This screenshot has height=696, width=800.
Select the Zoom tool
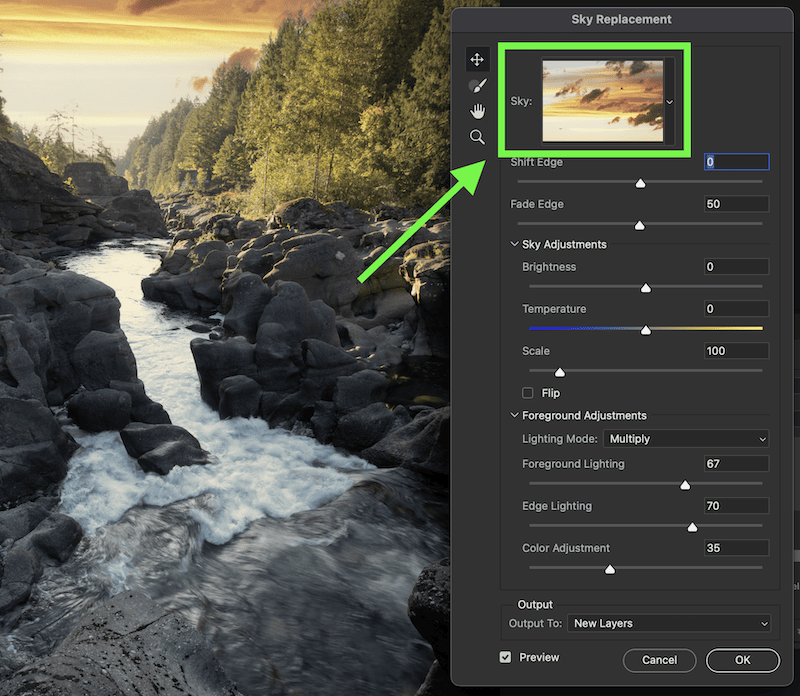477,137
